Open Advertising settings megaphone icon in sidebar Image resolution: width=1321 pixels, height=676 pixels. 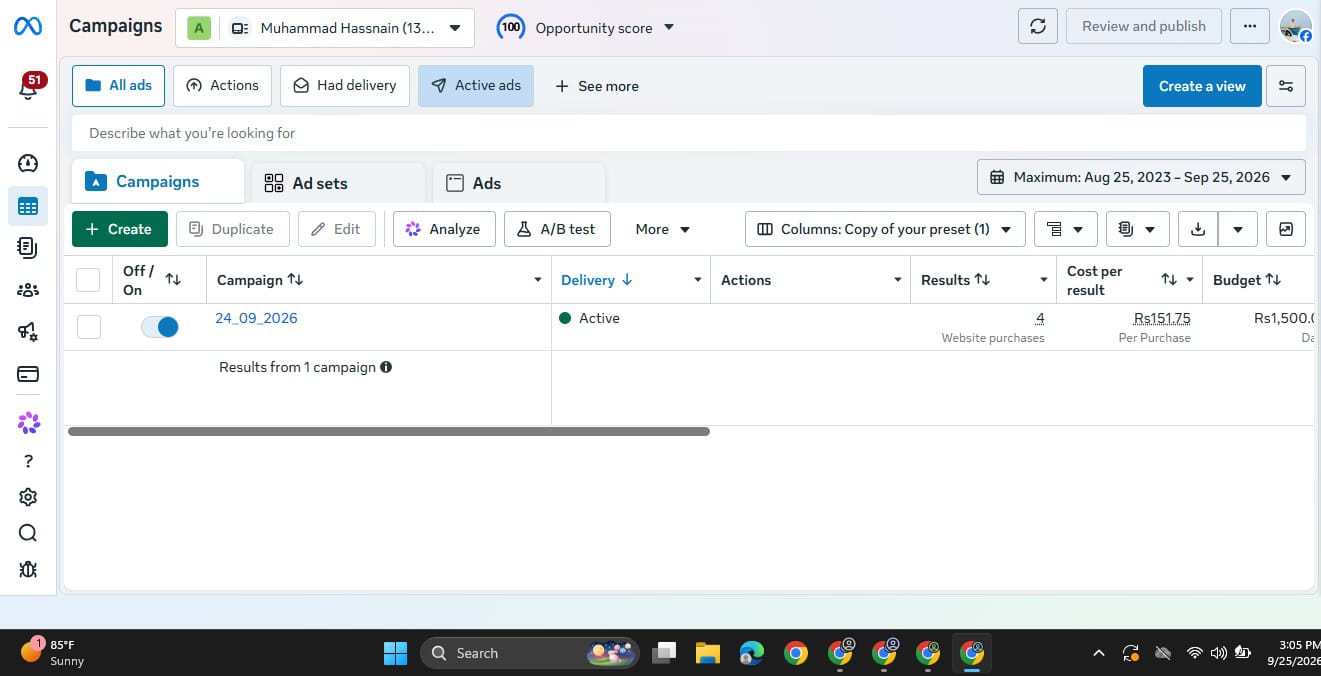point(28,332)
